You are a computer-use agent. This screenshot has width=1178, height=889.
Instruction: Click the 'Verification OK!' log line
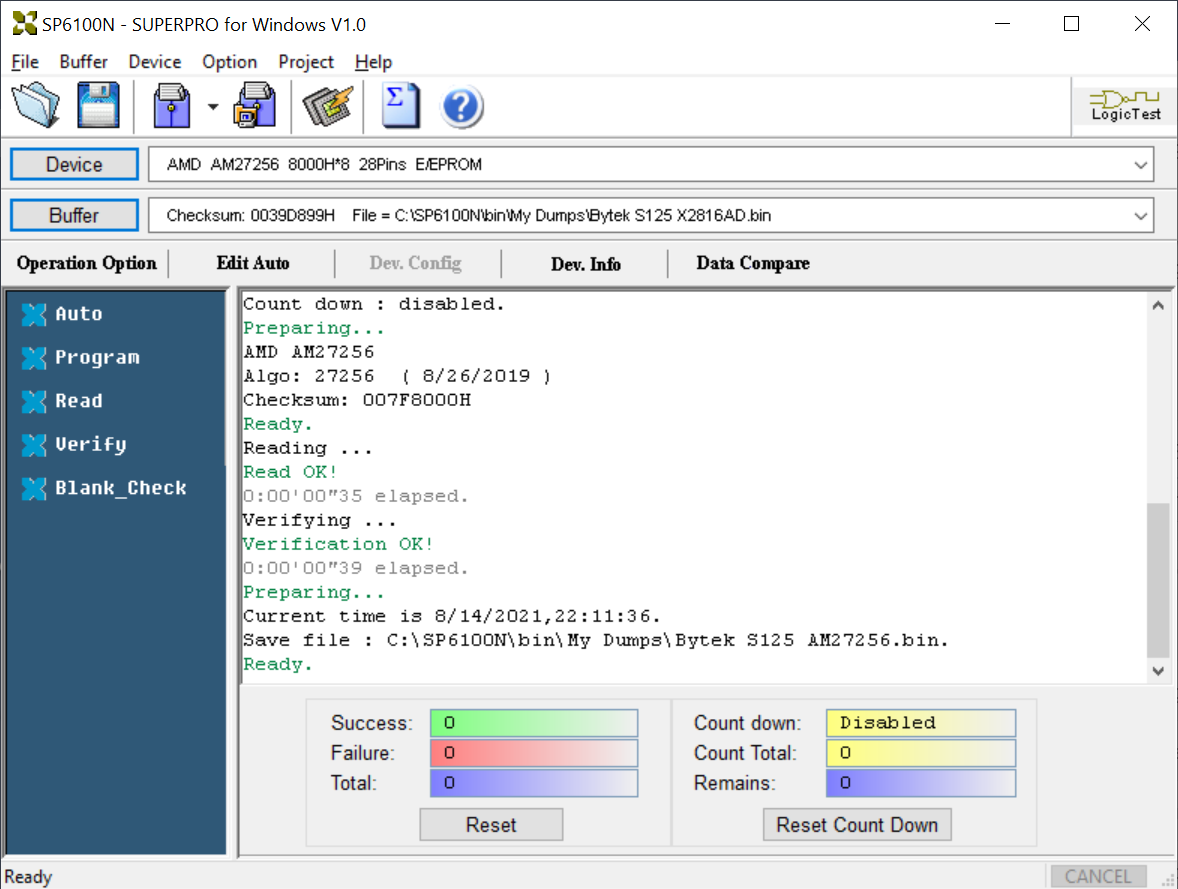coord(337,544)
